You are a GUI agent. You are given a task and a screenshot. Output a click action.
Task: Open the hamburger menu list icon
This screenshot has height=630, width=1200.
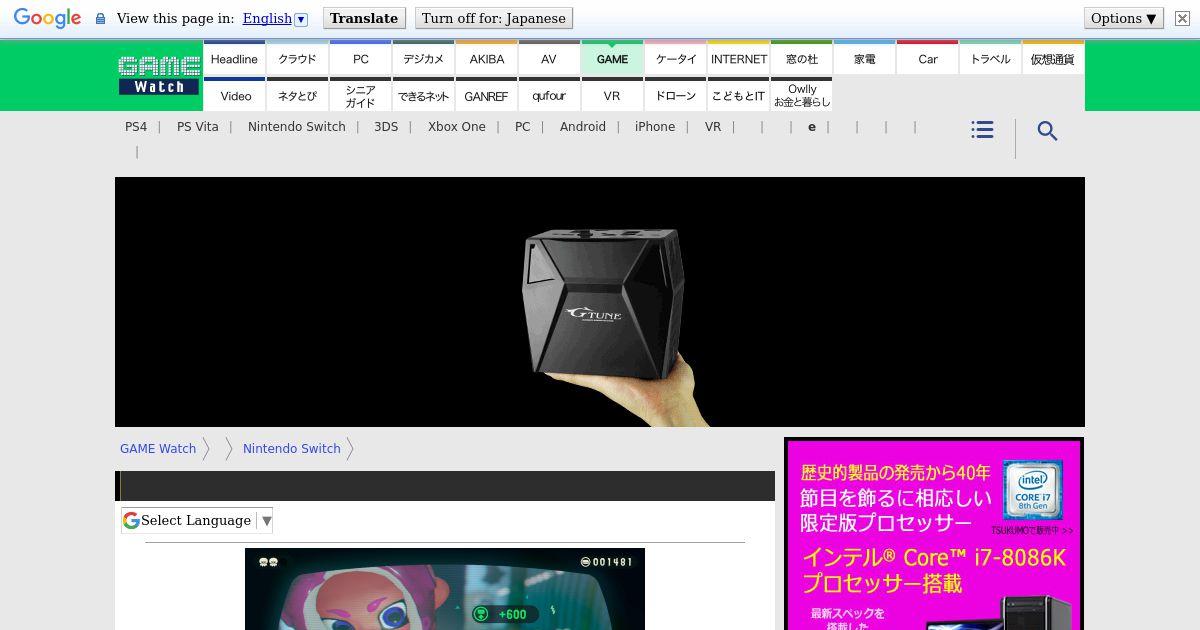click(x=982, y=130)
